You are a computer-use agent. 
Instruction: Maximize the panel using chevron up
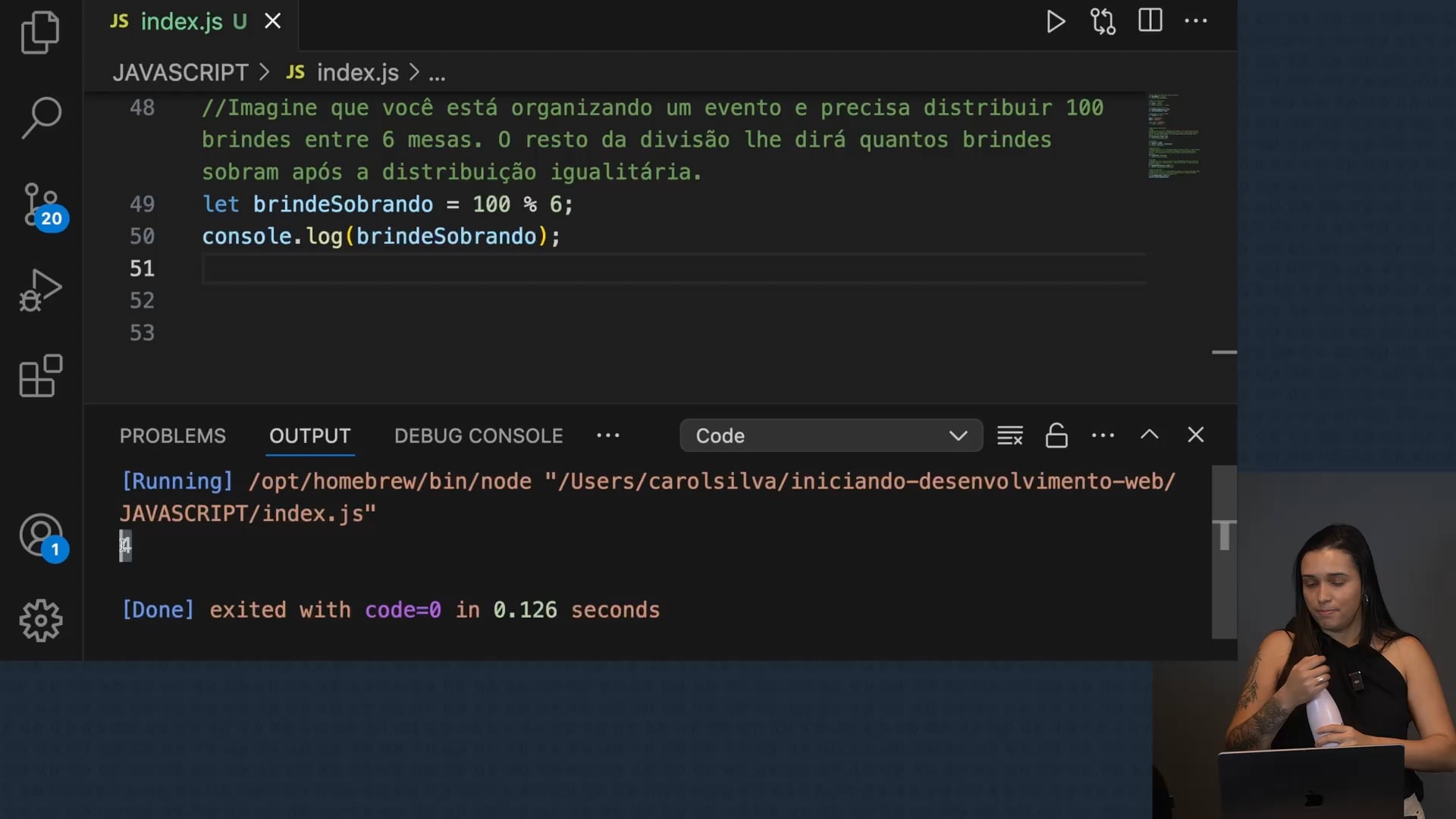click(x=1149, y=435)
